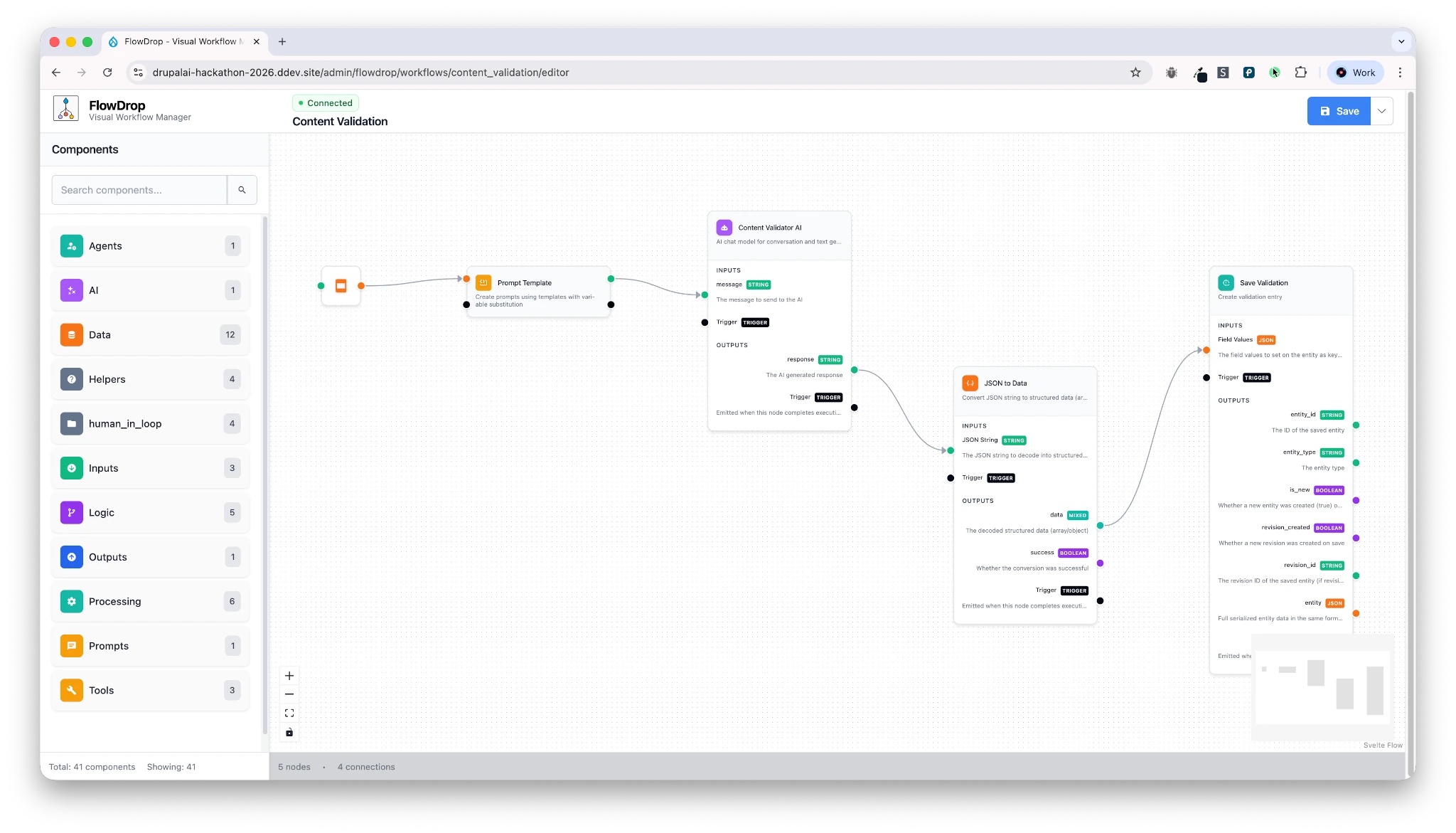Open the Save button dropdown chevron
1456x833 pixels.
[x=1382, y=110]
